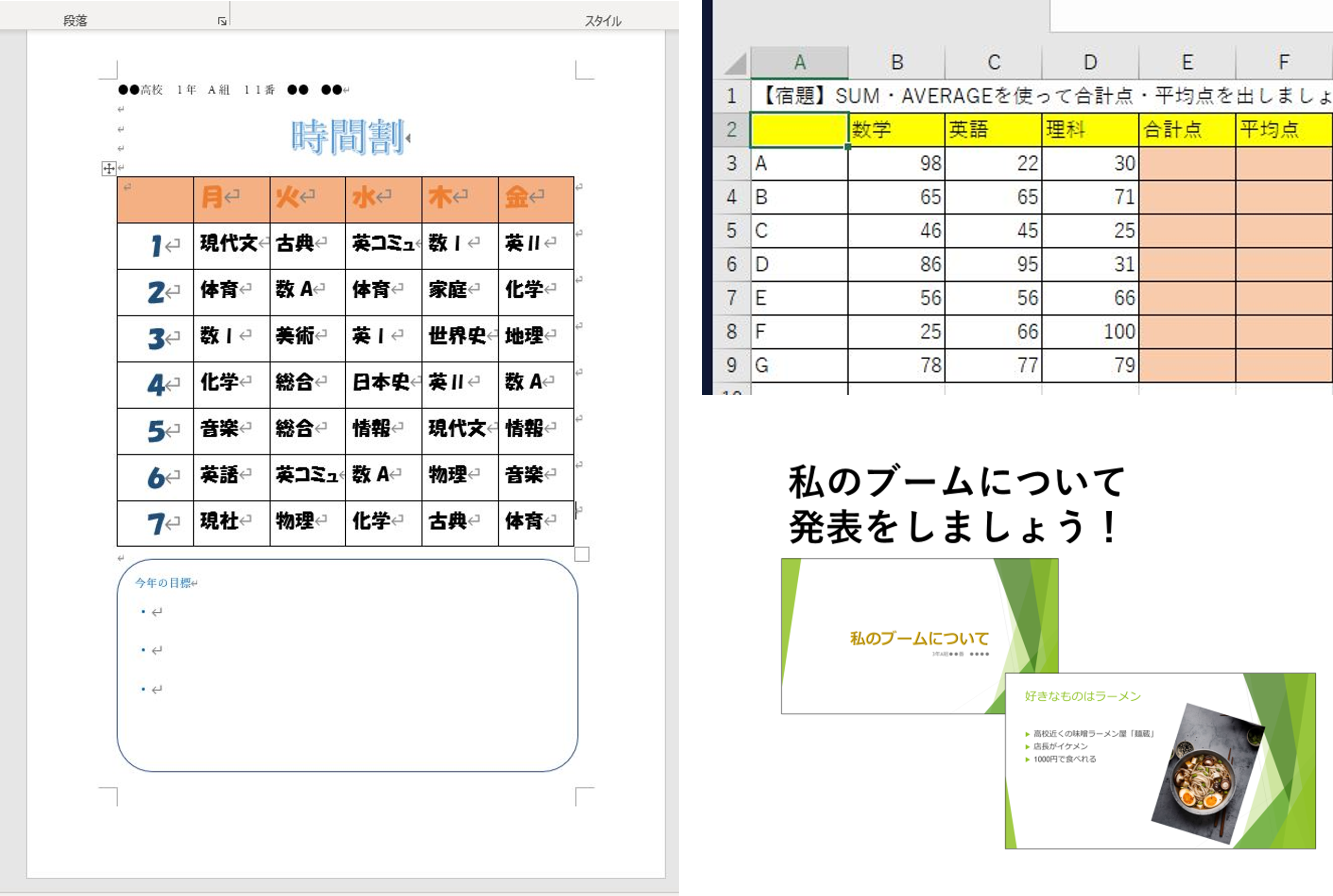Select column E header in Excel
1333x896 pixels.
click(x=1187, y=62)
